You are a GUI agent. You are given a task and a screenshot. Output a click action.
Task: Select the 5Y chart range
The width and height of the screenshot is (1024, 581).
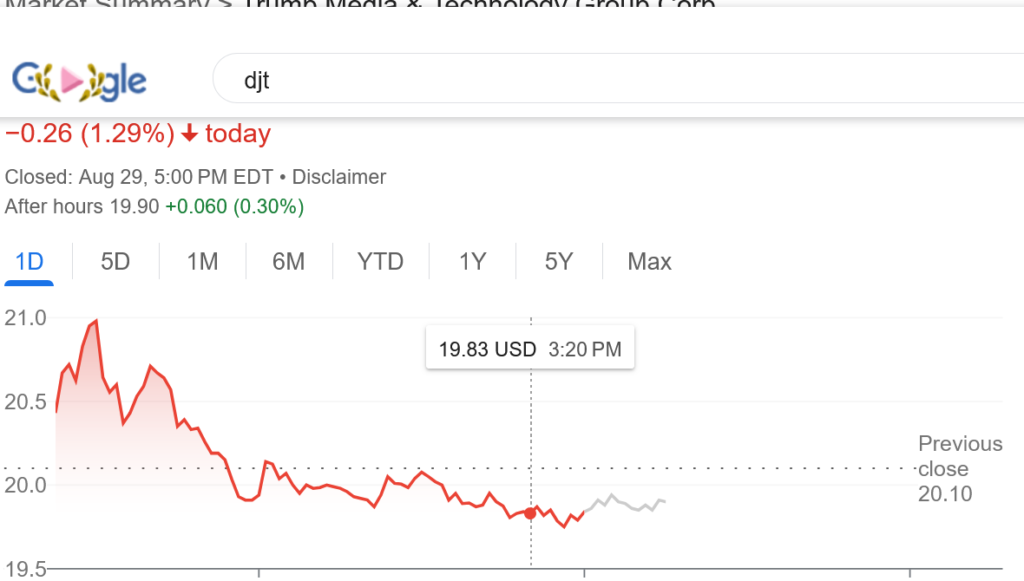point(559,262)
